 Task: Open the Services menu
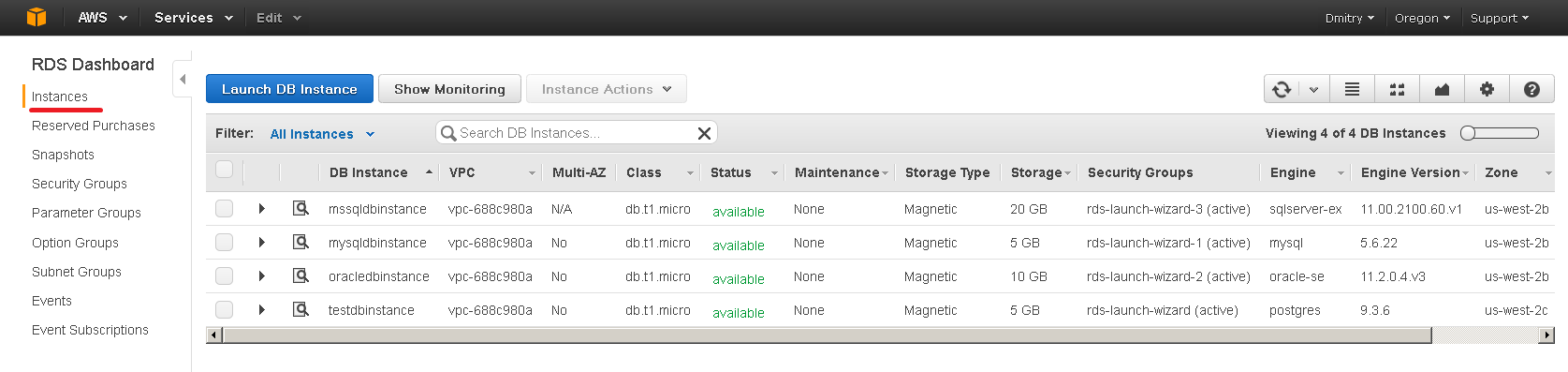193,18
